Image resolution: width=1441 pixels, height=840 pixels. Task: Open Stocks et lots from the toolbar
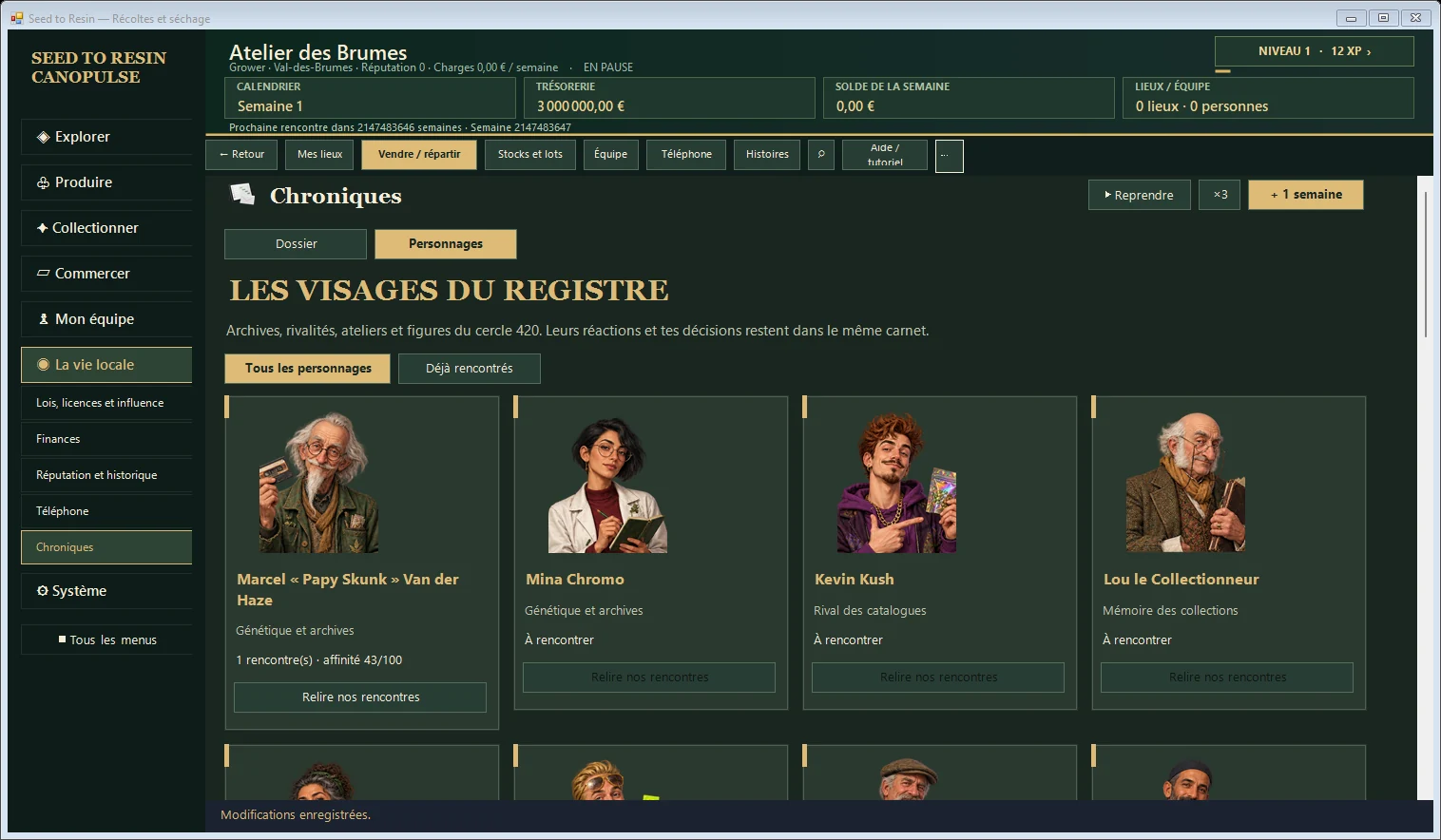530,155
